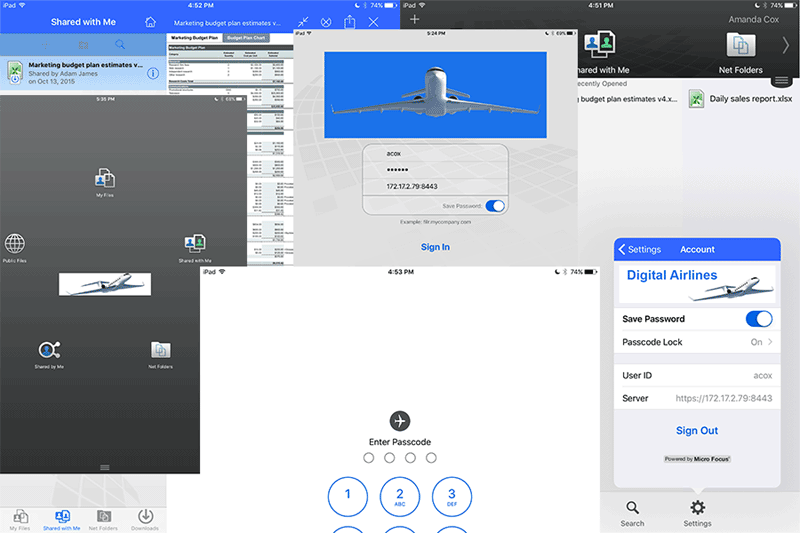Tap Digital Airlines banner in Account panel
Viewport: 800px width, 533px height.
coord(697,284)
